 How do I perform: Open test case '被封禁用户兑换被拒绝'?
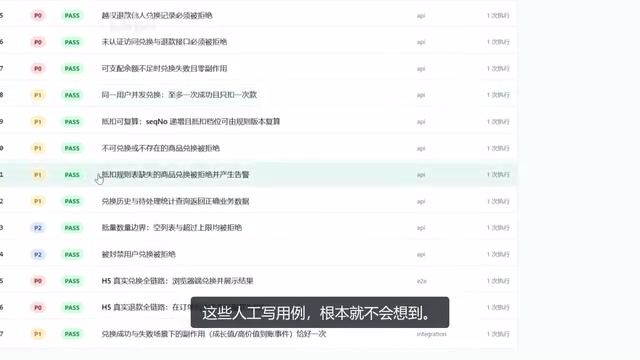point(138,254)
